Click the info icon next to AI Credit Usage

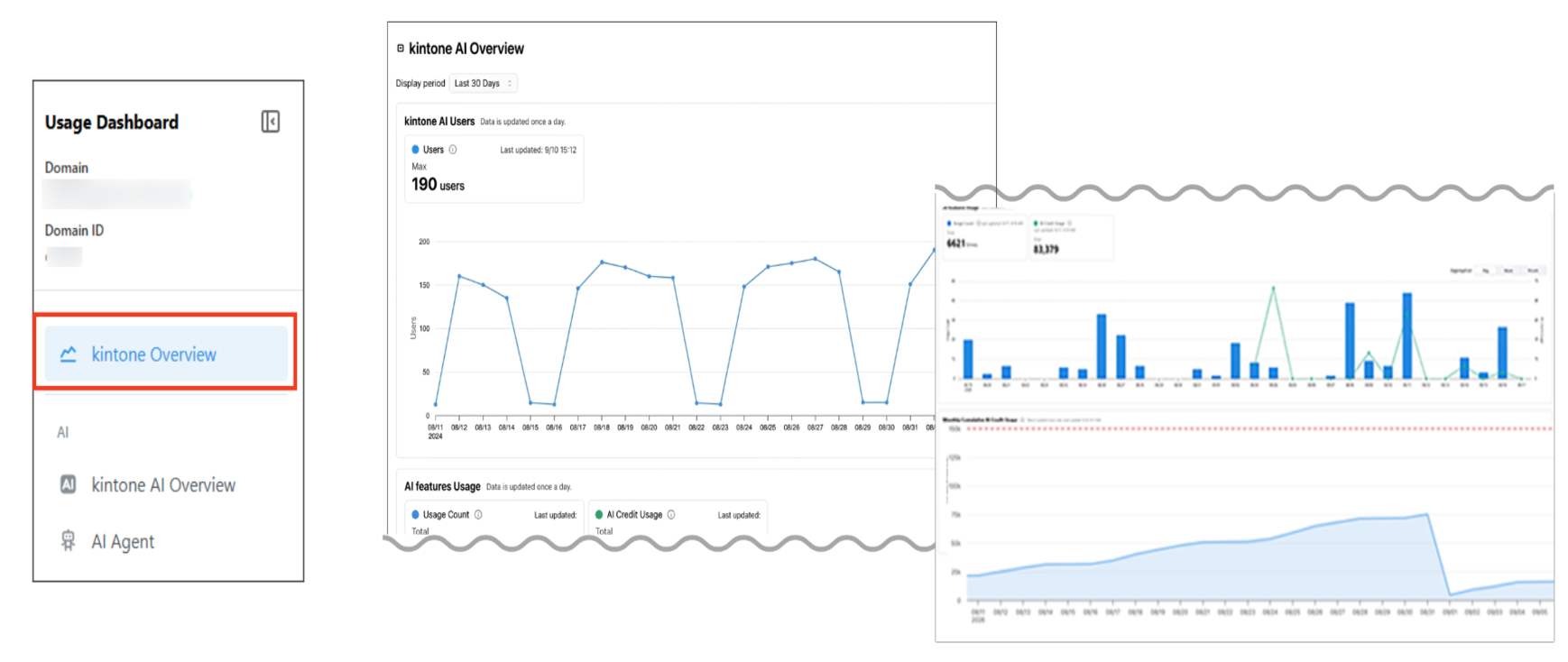point(671,514)
